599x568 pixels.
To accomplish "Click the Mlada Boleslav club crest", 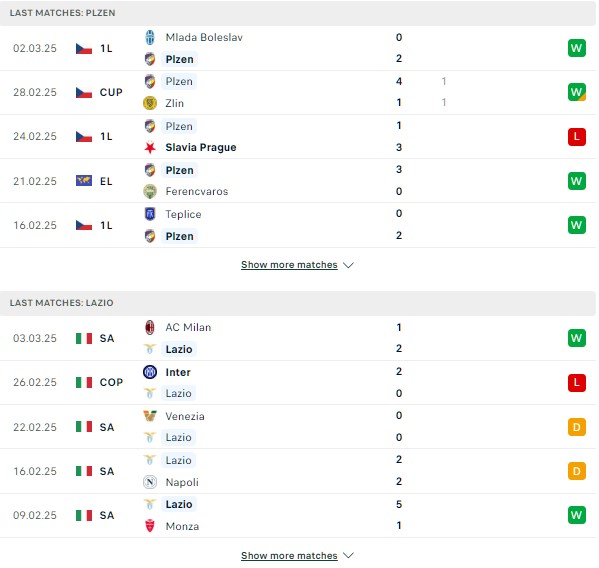I will coord(150,37).
